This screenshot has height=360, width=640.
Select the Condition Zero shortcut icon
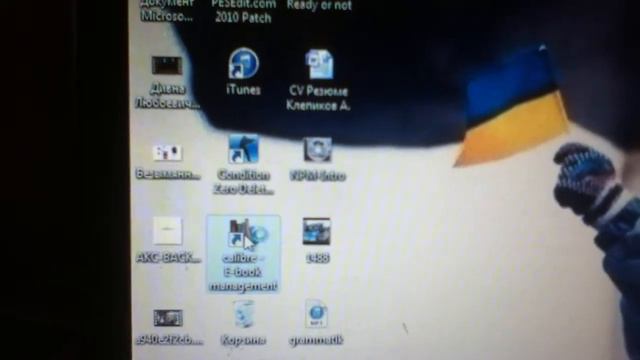tap(243, 149)
